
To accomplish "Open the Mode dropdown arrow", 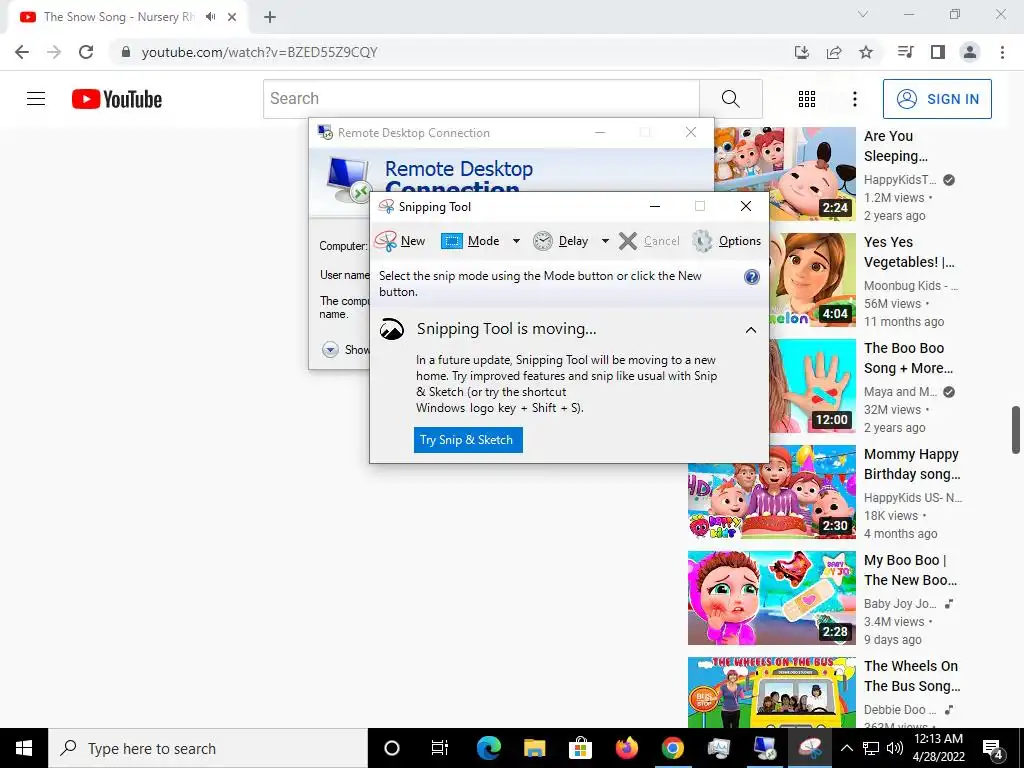I will point(516,241).
